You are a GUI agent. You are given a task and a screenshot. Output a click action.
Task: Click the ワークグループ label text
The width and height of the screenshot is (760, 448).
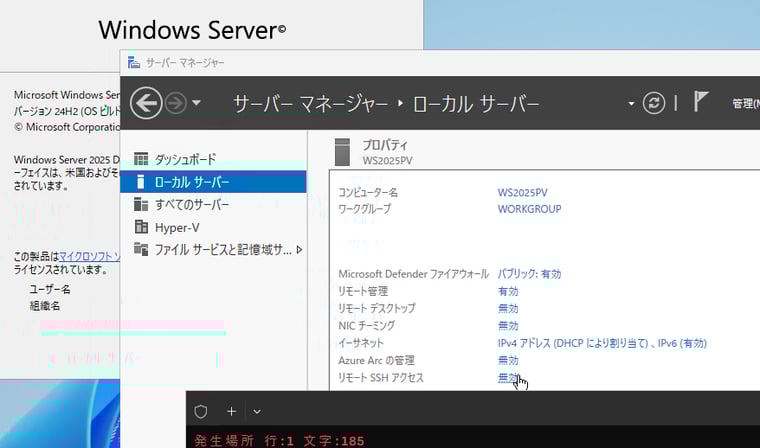(x=364, y=209)
